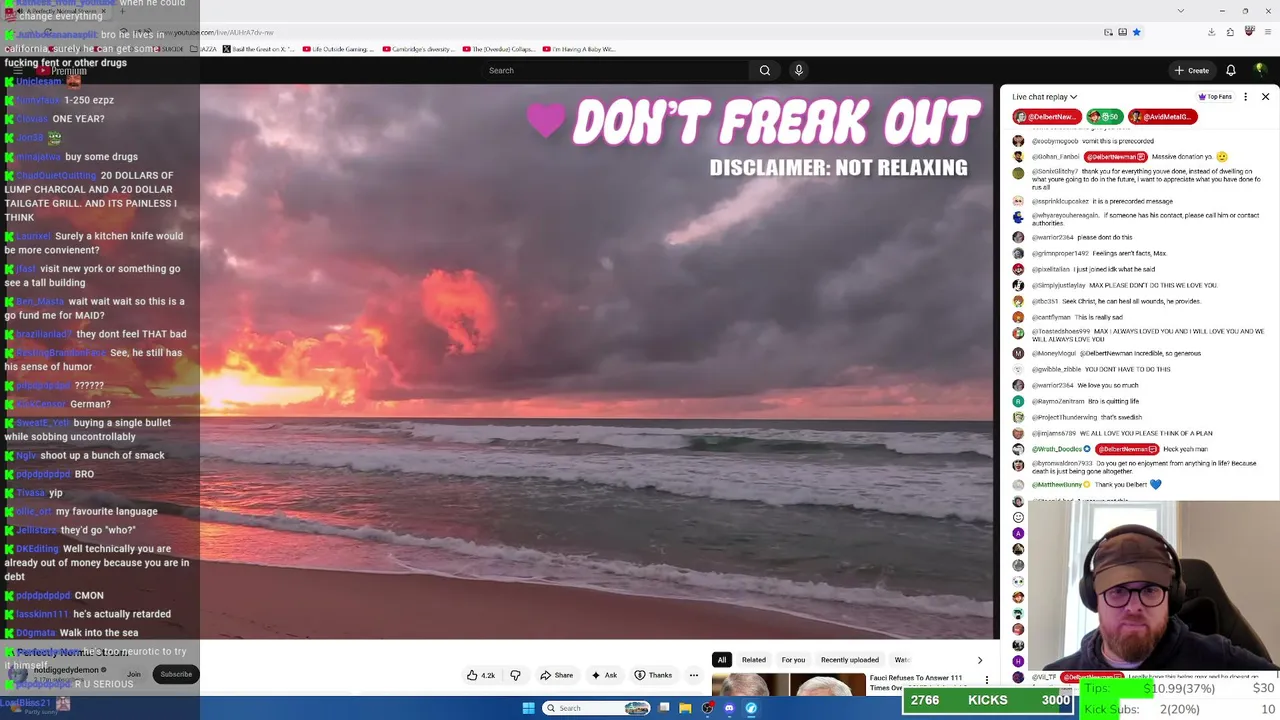The height and width of the screenshot is (720, 1280).
Task: Open Task View on the taskbar
Action: (664, 708)
